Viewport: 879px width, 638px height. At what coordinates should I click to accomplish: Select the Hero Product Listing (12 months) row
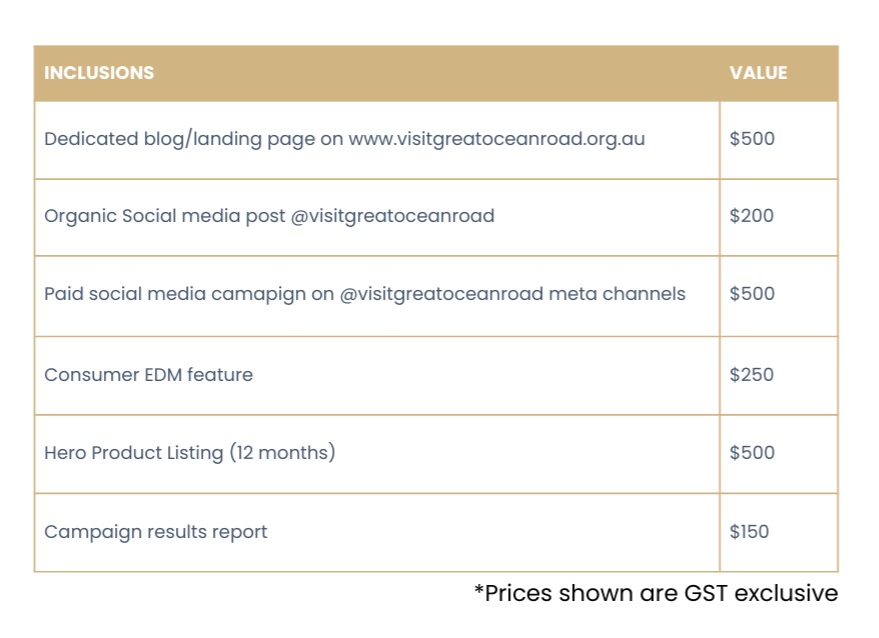[189, 453]
